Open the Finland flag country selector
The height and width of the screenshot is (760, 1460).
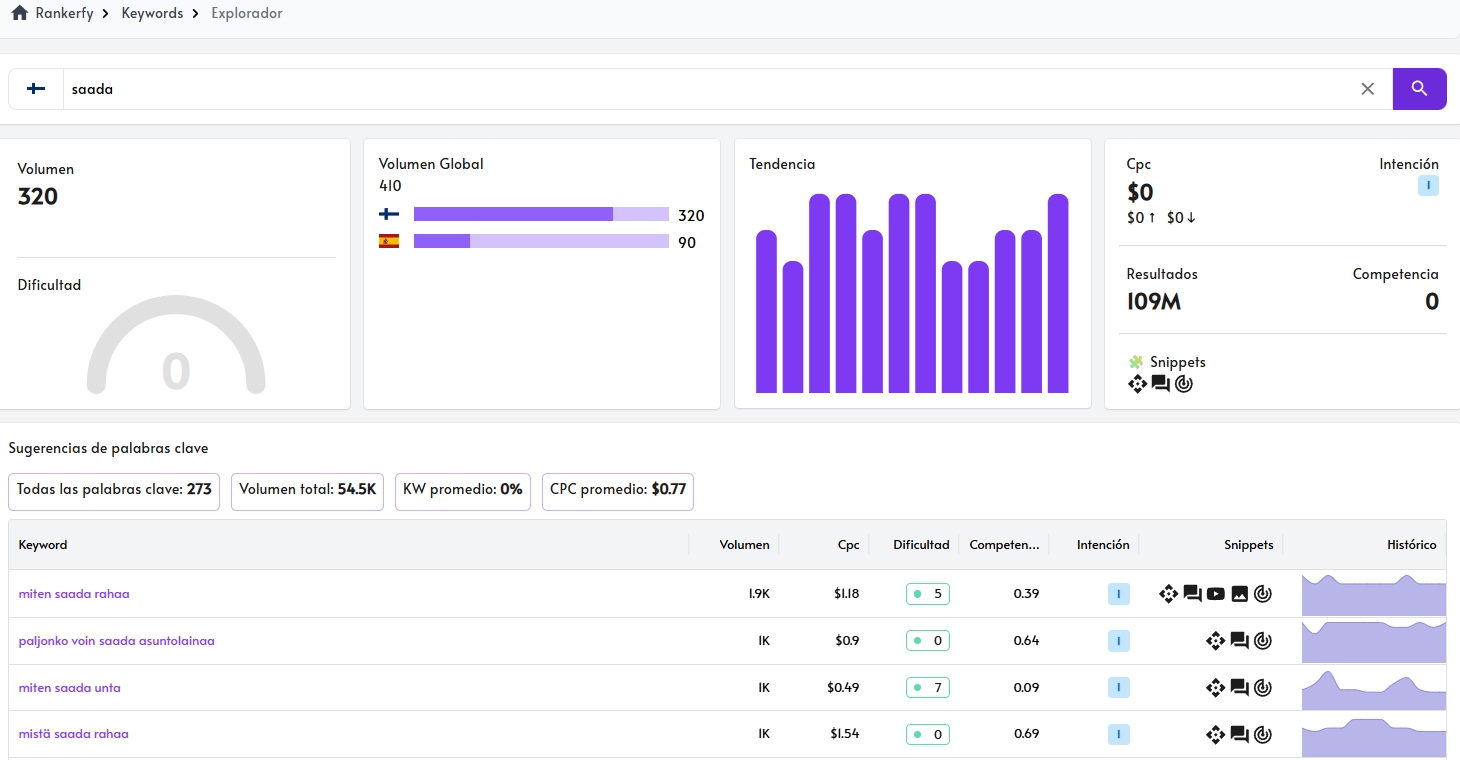pos(36,89)
